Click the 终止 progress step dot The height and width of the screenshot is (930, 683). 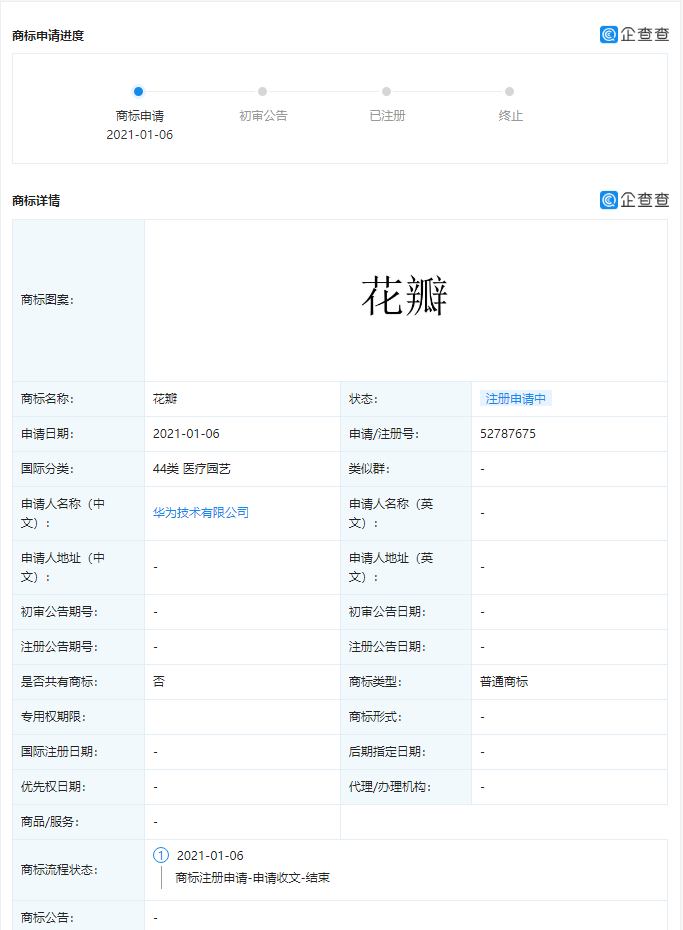(x=510, y=91)
